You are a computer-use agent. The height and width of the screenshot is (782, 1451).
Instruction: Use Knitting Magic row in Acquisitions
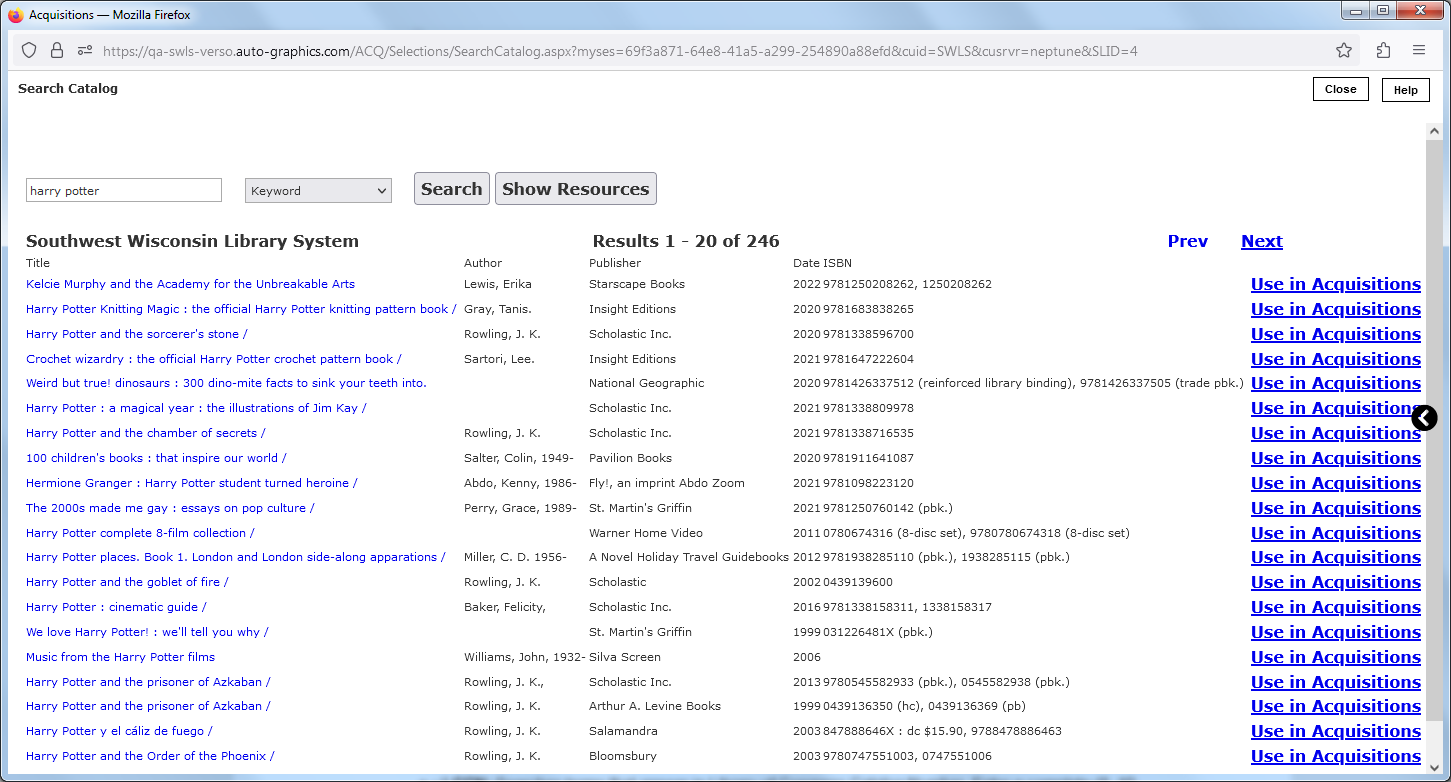tap(1335, 309)
